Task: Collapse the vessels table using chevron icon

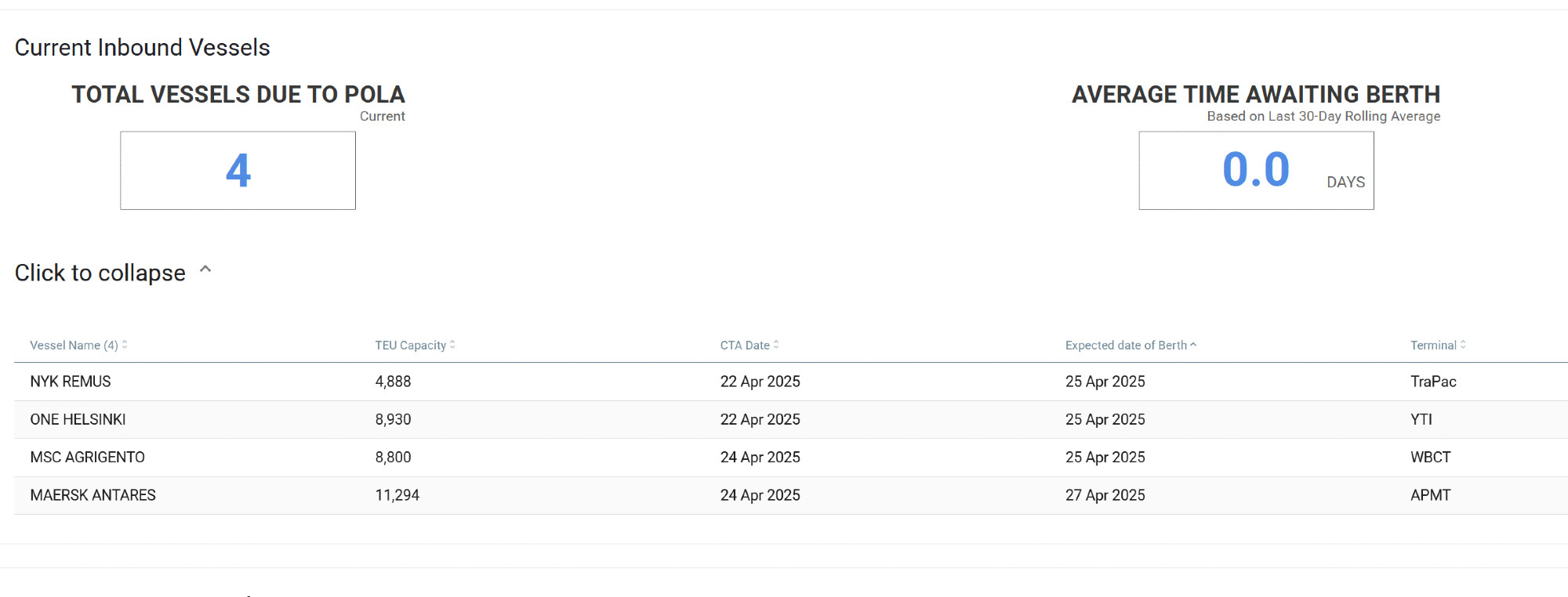Action: tap(205, 270)
